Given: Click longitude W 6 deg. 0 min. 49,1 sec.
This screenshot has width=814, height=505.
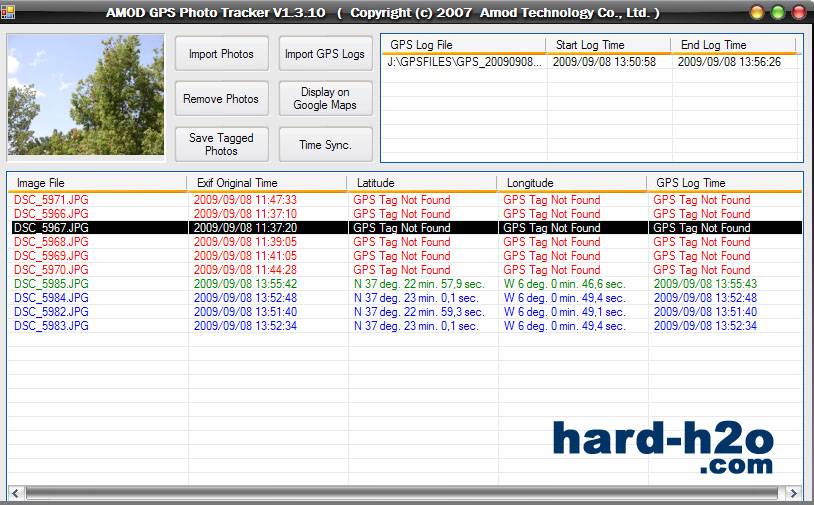Looking at the screenshot, I should coord(564,312).
